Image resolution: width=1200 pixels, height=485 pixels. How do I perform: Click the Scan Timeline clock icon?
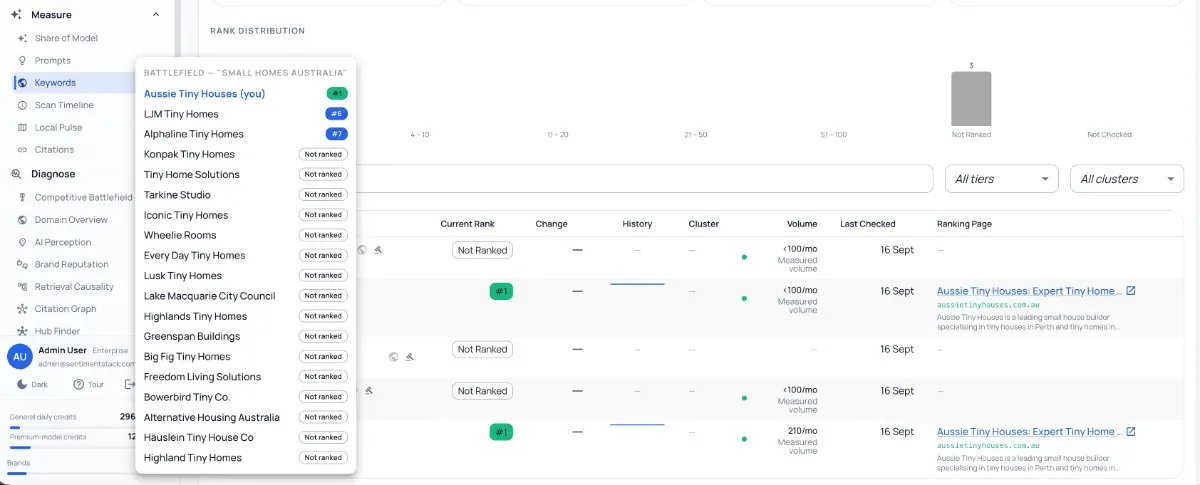22,105
